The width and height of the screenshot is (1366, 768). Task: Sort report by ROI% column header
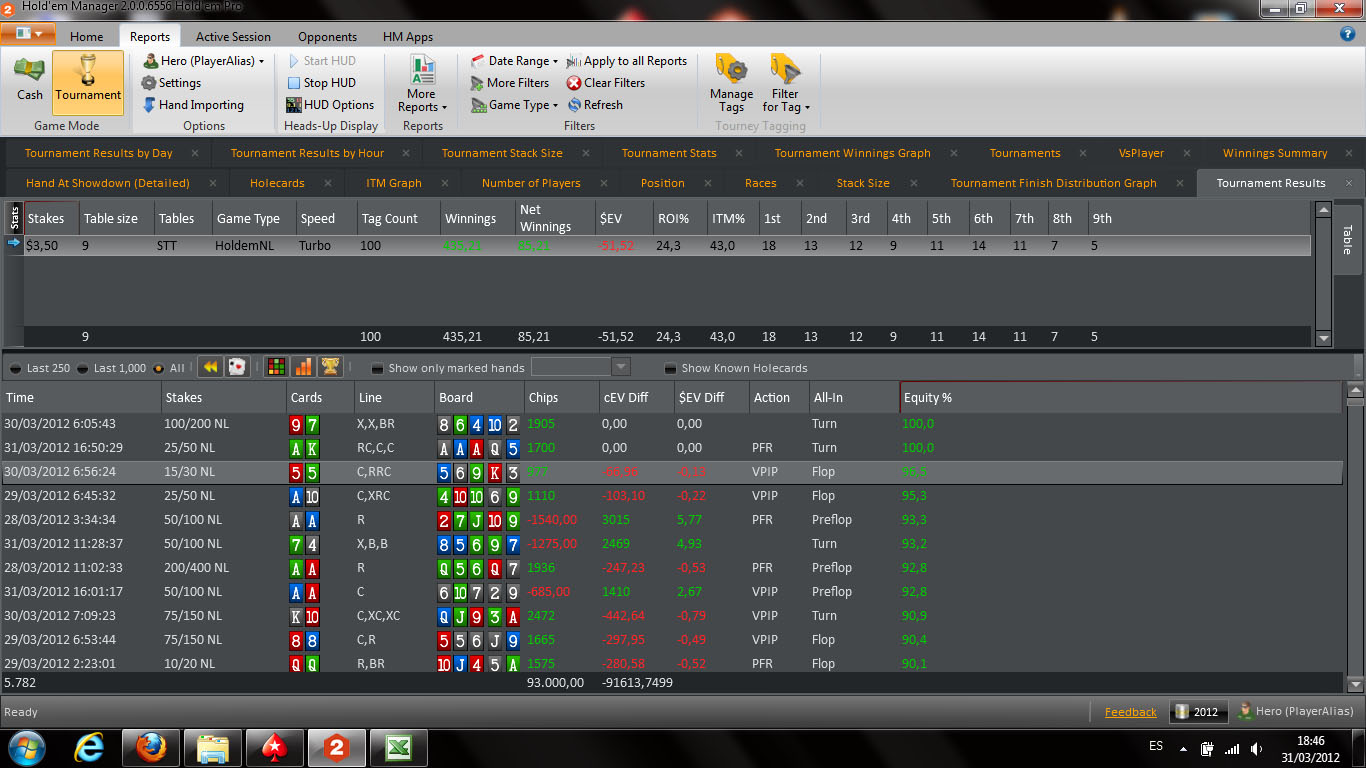[x=680, y=218]
